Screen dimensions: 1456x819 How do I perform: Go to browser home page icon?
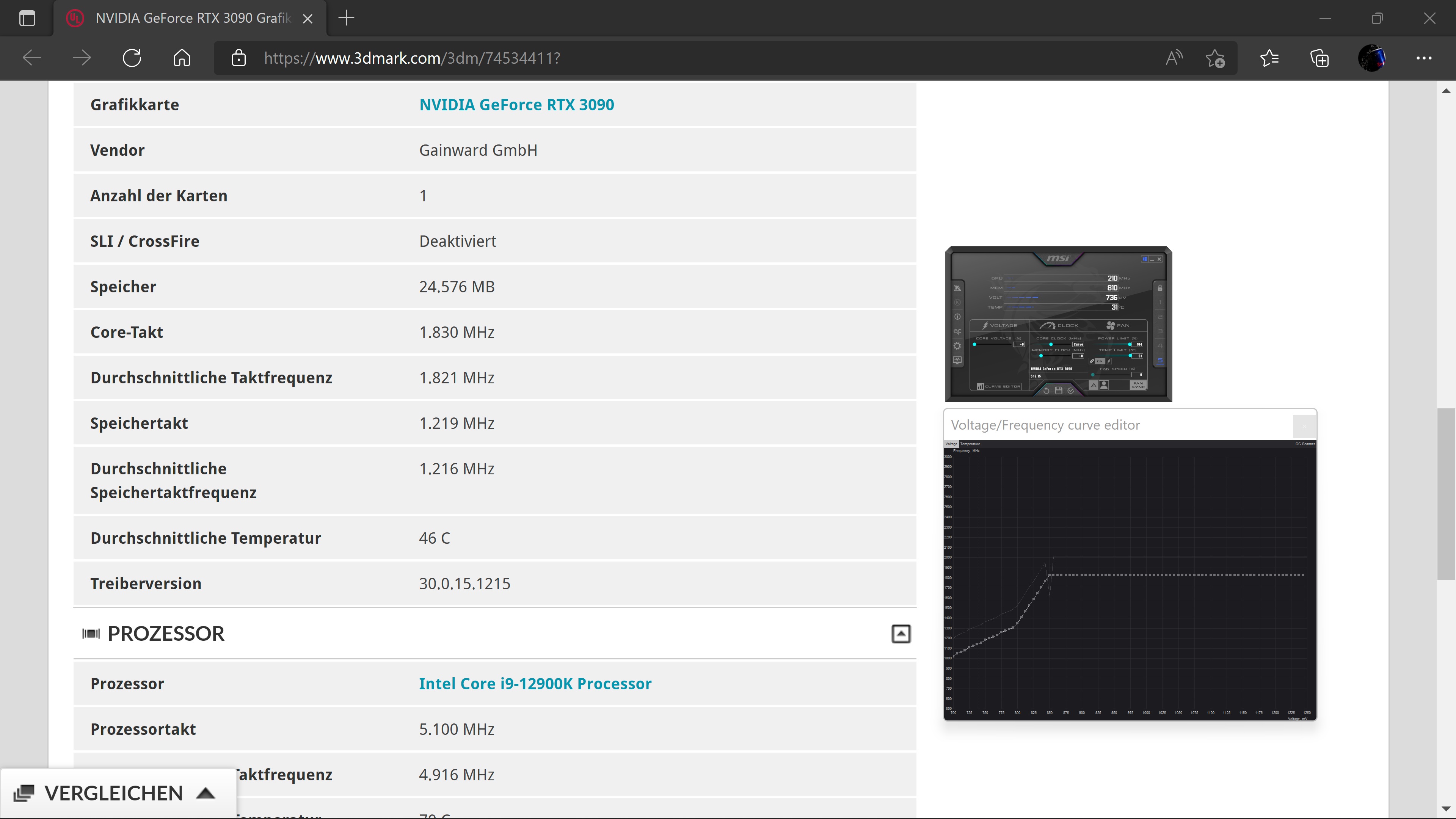pyautogui.click(x=182, y=58)
